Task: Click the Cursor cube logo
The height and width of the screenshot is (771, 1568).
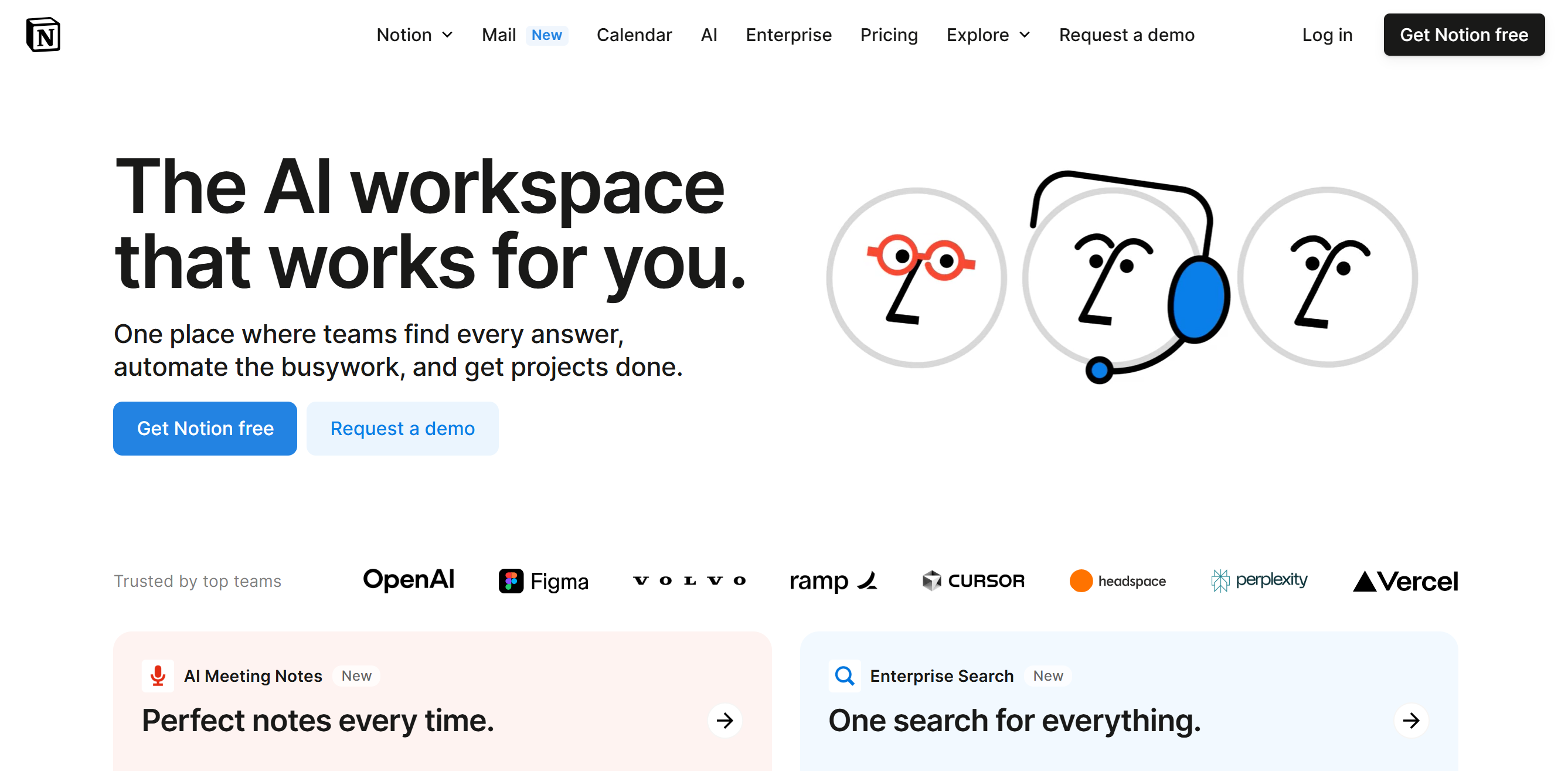Action: click(932, 580)
